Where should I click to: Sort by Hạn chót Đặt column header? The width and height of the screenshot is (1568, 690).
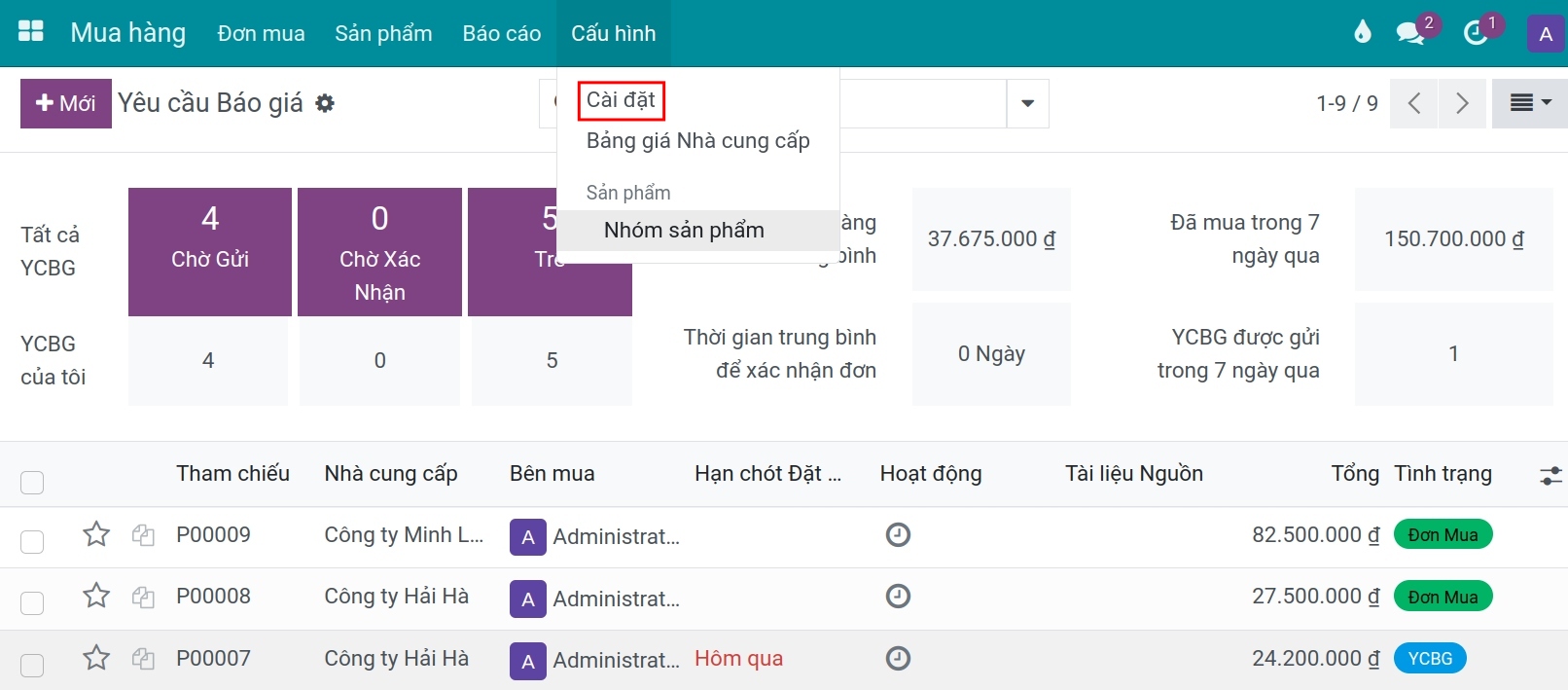768,474
